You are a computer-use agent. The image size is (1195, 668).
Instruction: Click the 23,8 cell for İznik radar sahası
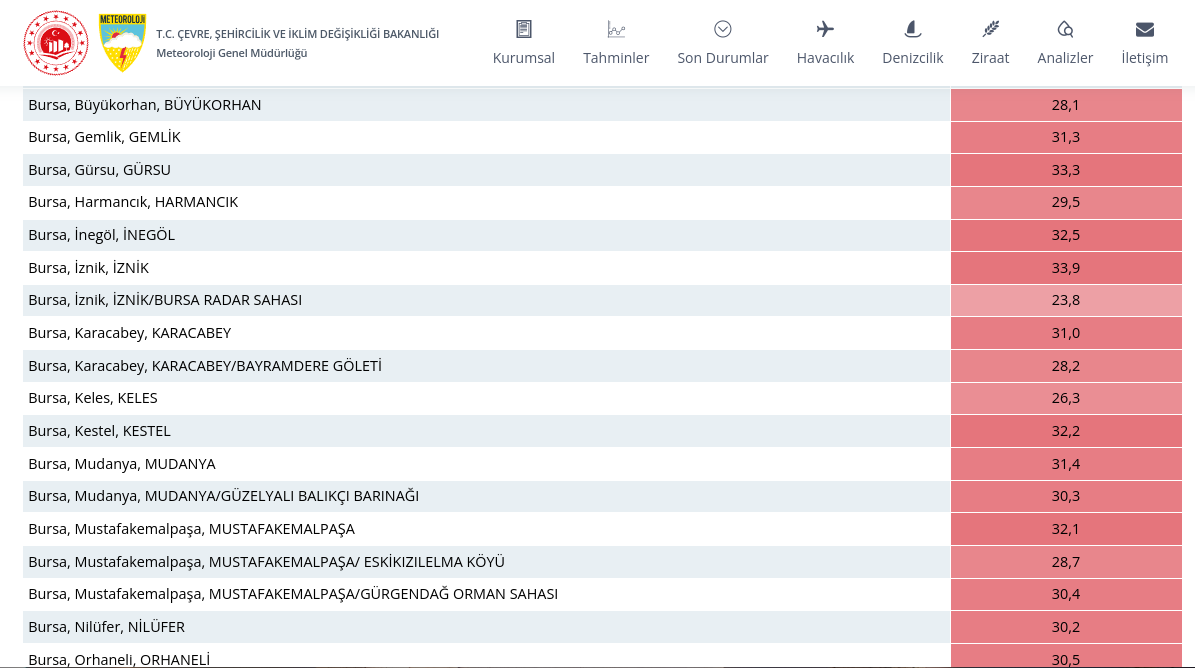1065,300
